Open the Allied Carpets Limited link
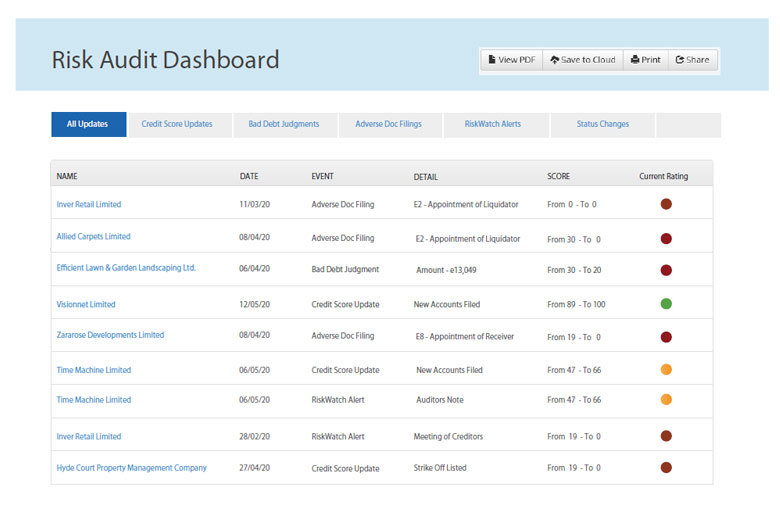Screen dimensions: 780x507 click(94, 236)
